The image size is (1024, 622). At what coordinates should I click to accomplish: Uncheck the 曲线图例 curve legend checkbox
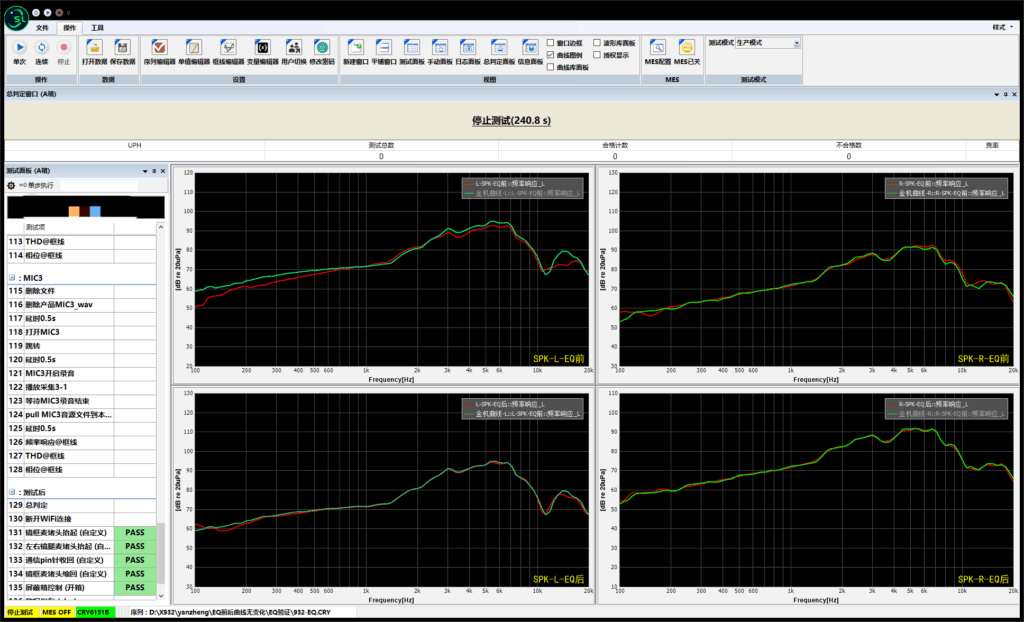[x=551, y=55]
